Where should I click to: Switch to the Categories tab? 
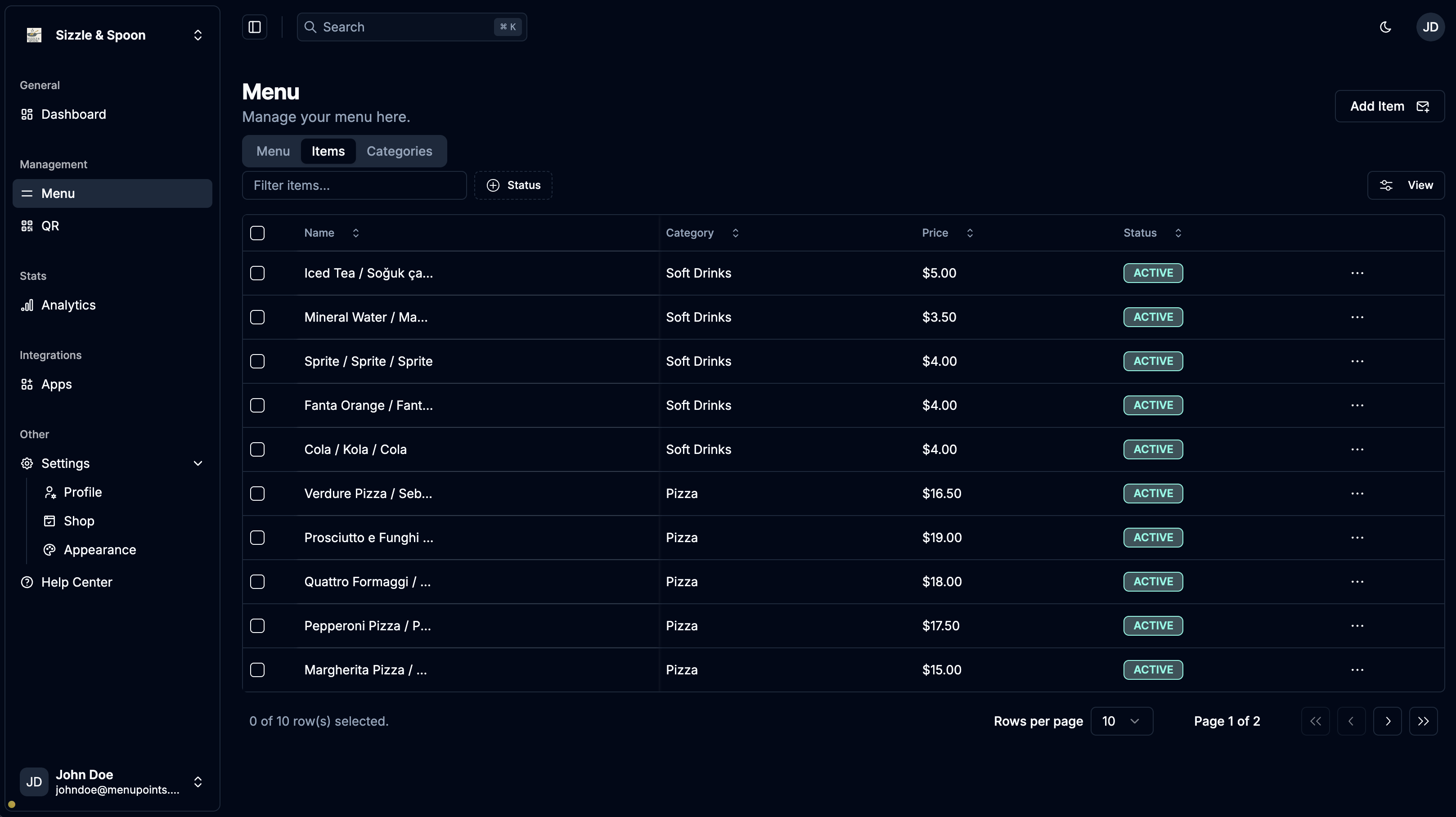[x=399, y=151]
